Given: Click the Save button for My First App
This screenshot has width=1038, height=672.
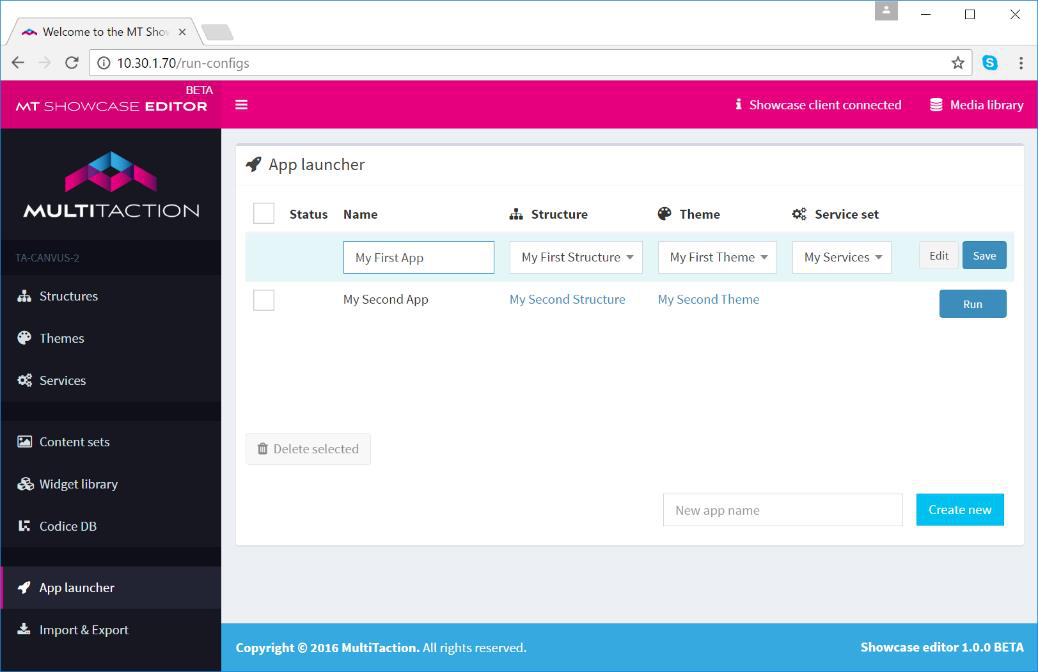Looking at the screenshot, I should pos(984,256).
